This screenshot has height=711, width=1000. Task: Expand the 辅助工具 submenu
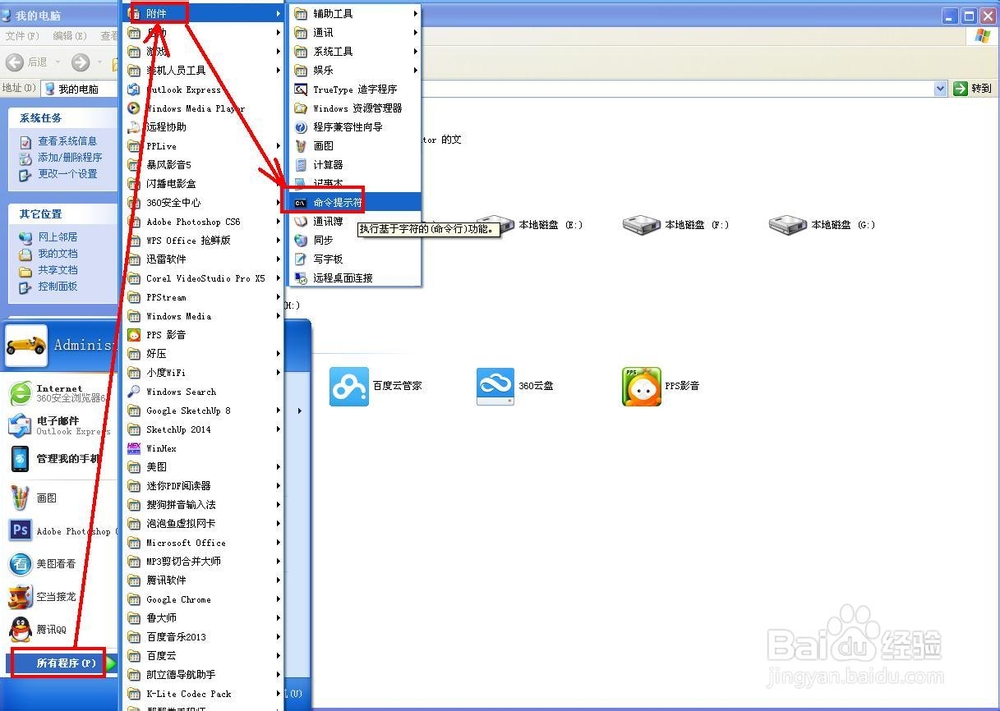[355, 13]
